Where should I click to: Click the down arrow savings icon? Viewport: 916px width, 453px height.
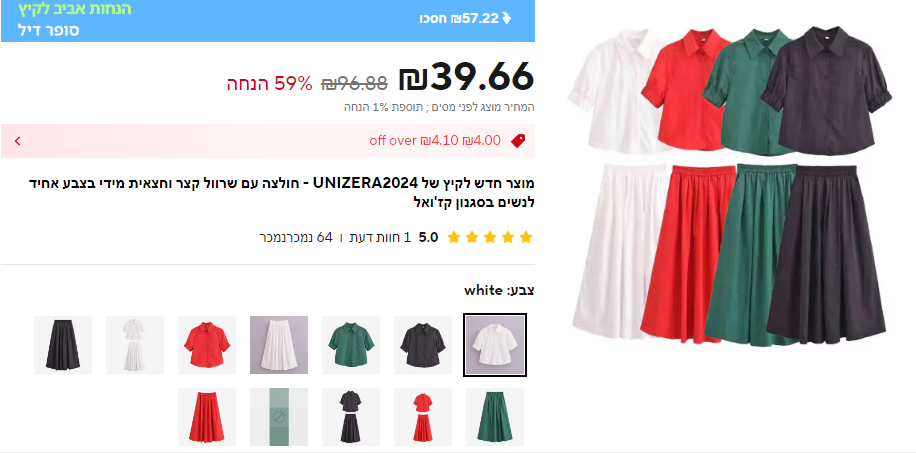(506, 19)
